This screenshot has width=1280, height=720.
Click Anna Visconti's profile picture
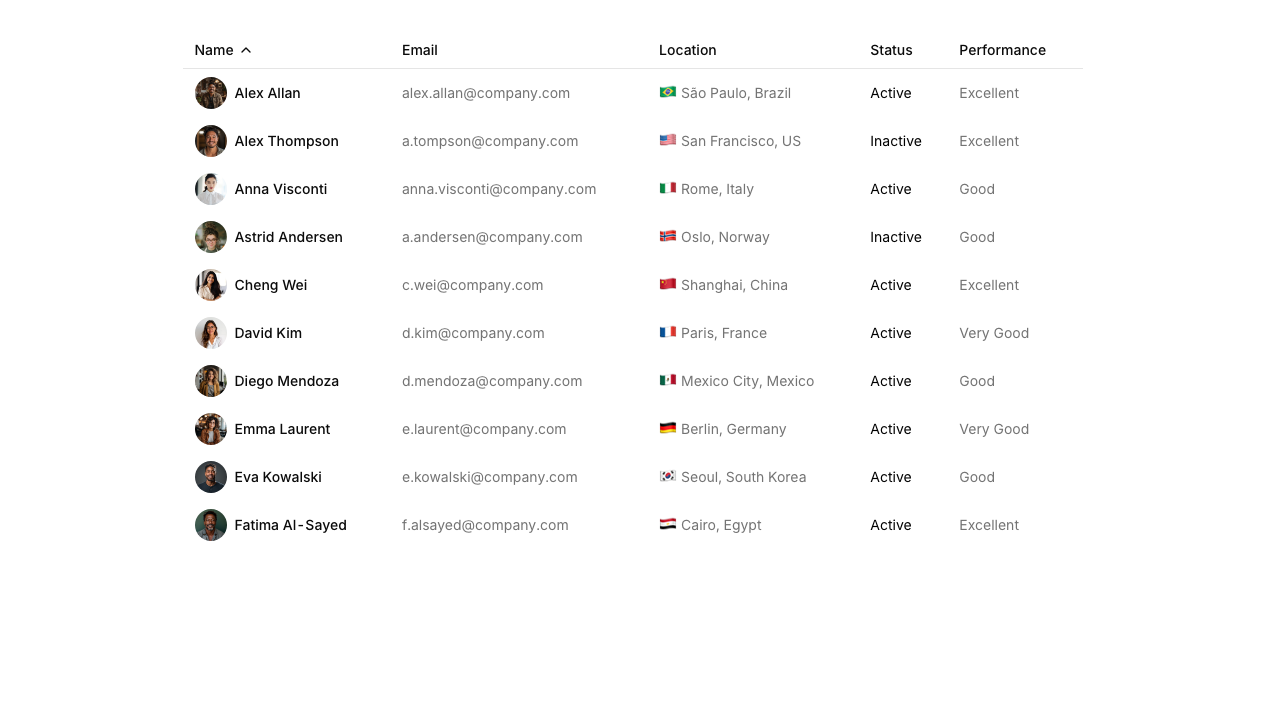211,189
